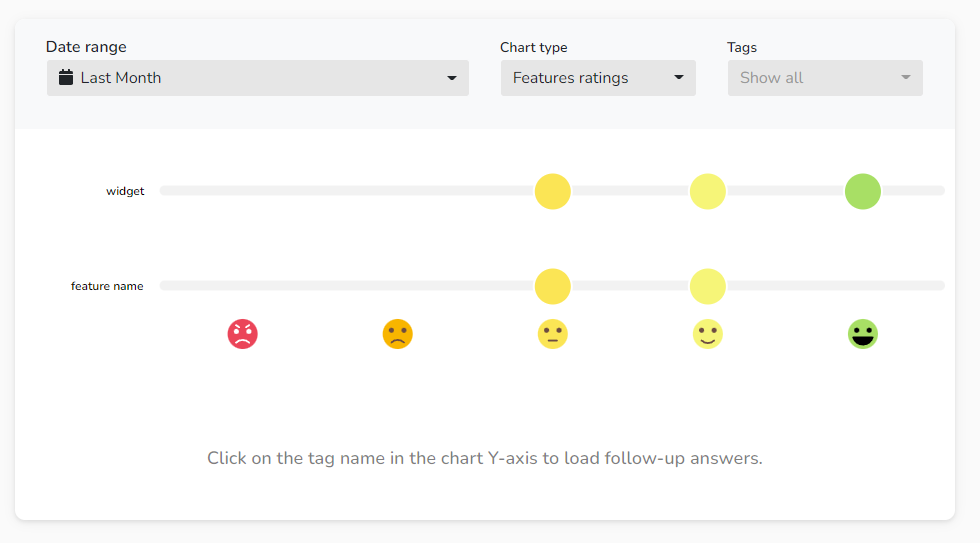980x543 pixels.
Task: Click the Date range dropdown arrow
Action: point(451,78)
